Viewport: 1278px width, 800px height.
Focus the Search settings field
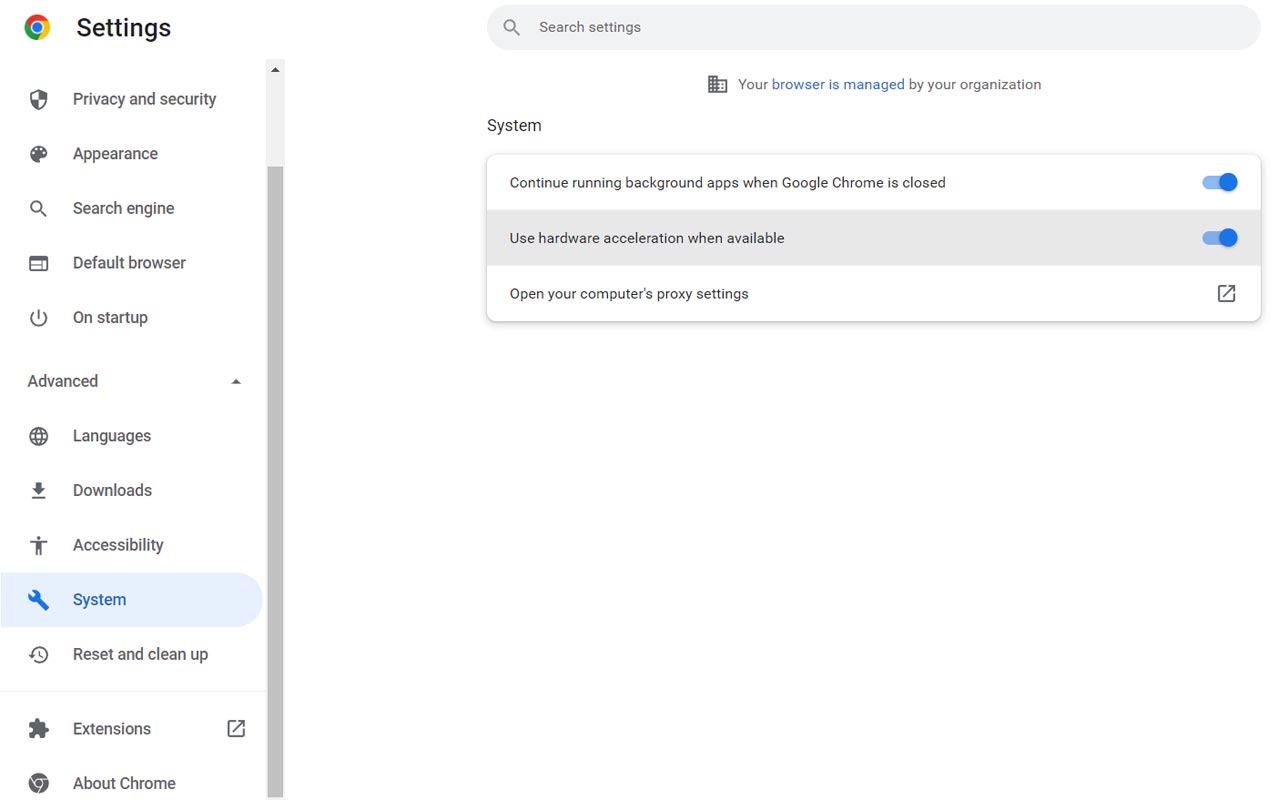[873, 27]
